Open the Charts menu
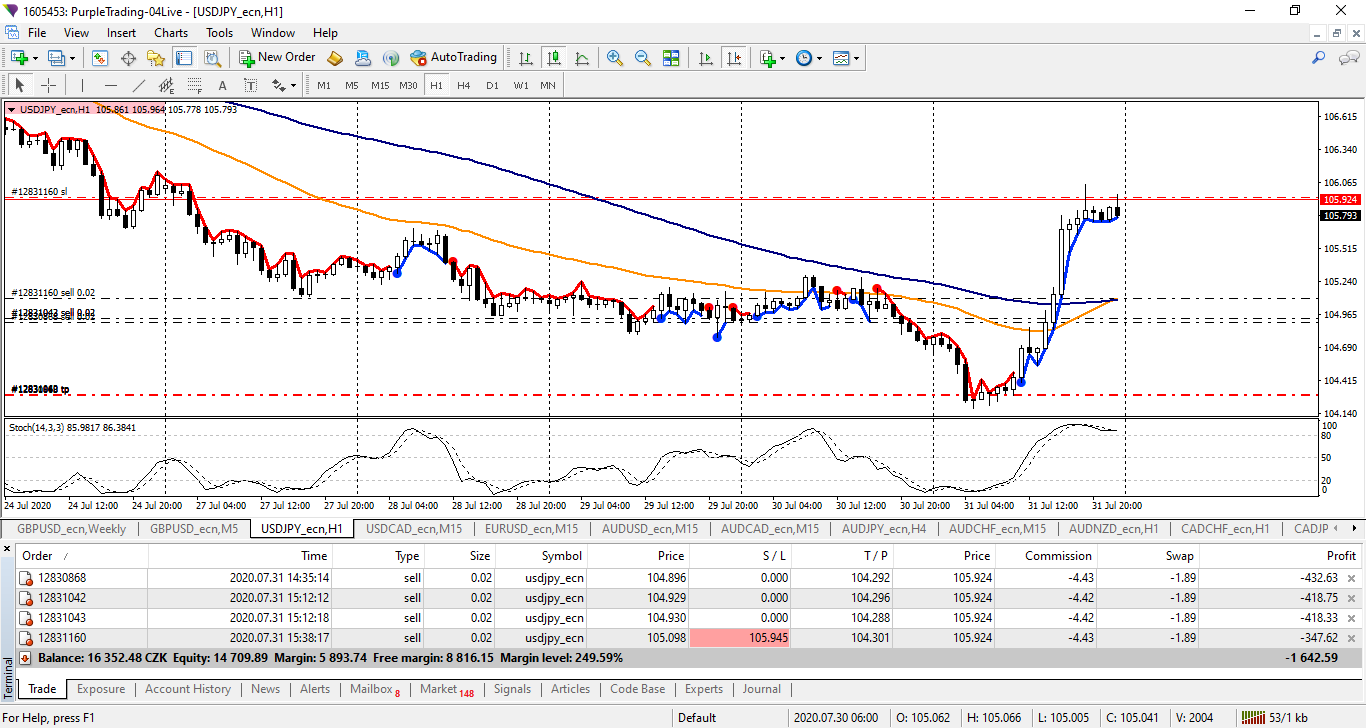Image resolution: width=1366 pixels, height=728 pixels. click(171, 32)
